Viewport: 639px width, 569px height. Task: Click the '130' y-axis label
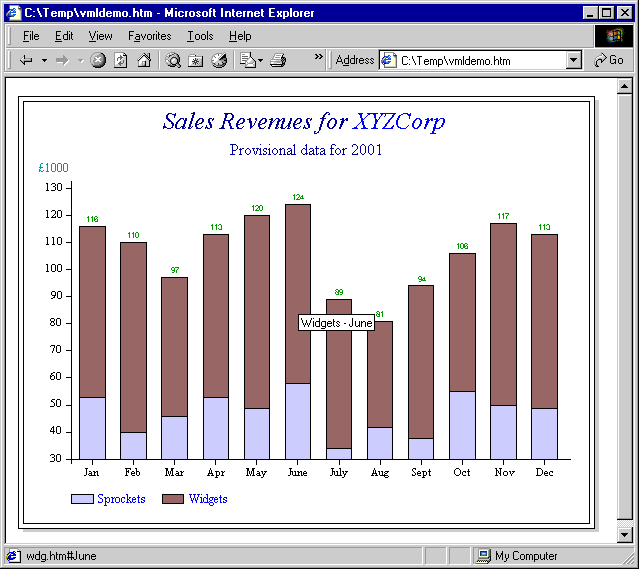coord(53,187)
